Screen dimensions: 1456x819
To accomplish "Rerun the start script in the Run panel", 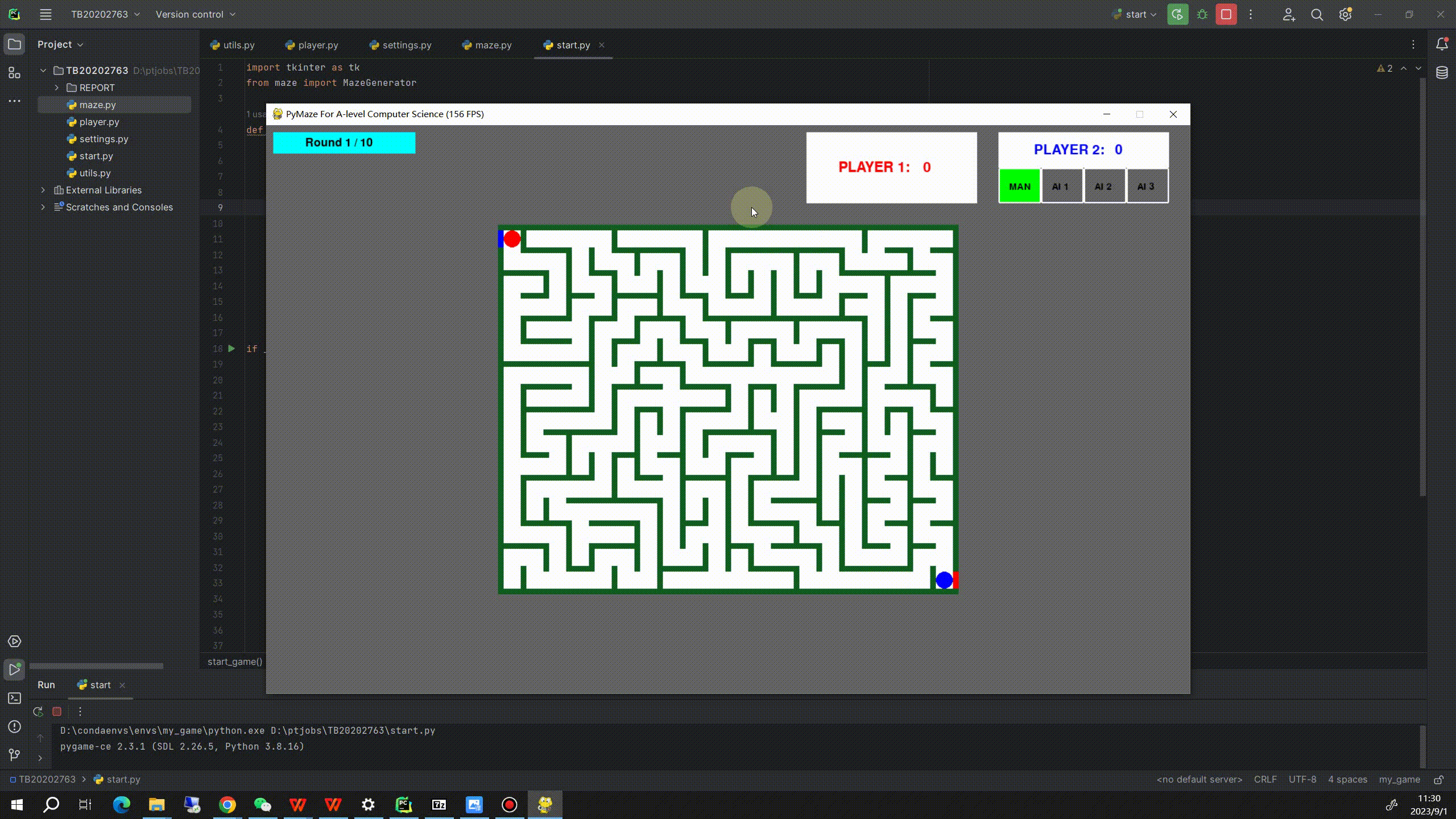I will coord(38,712).
